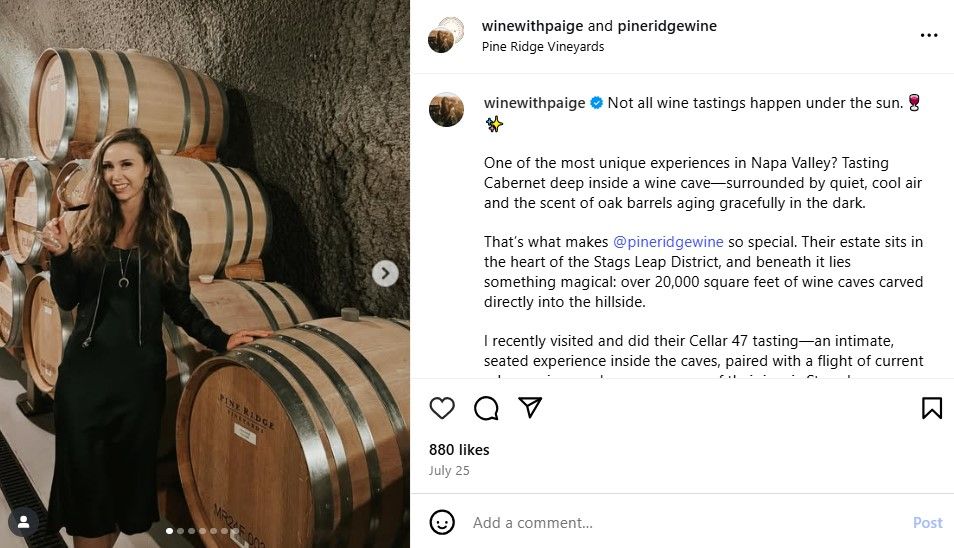Image resolution: width=954 pixels, height=548 pixels.
Task: Open the overlapping avatars in the post header
Action: [446, 35]
